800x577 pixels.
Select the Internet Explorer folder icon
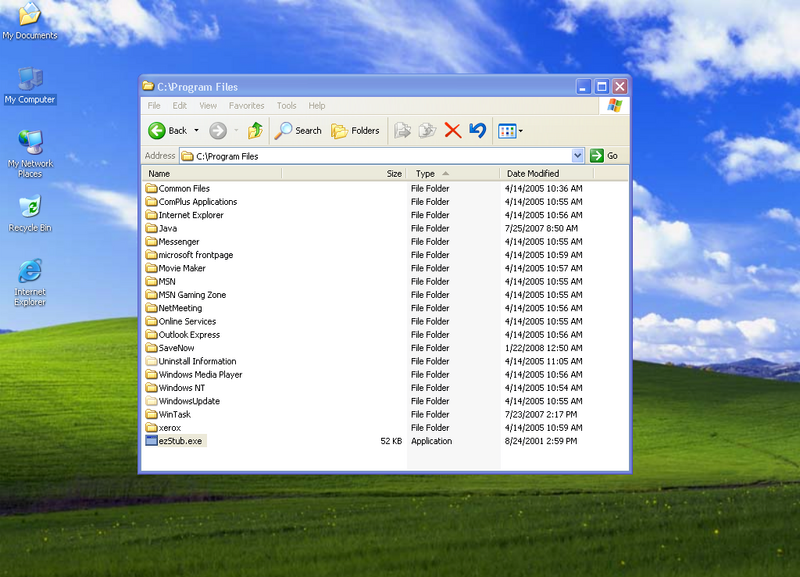point(151,215)
